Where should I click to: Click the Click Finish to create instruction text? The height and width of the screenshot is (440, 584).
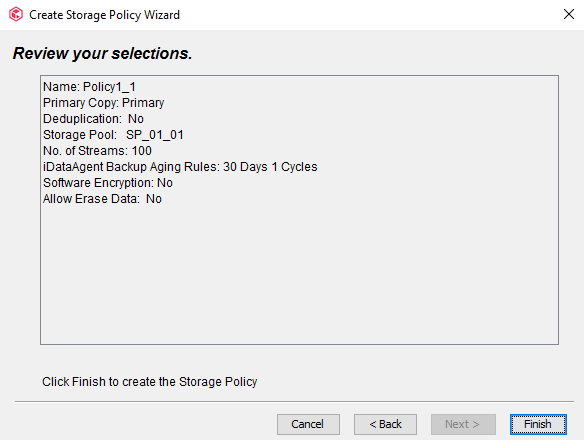tap(149, 382)
